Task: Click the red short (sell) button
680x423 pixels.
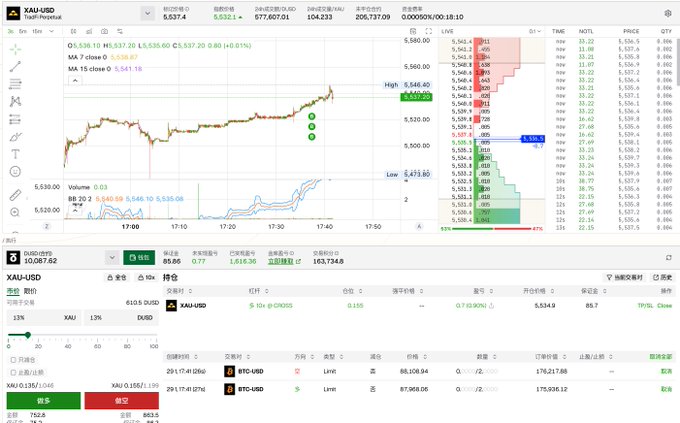Action: coord(121,400)
